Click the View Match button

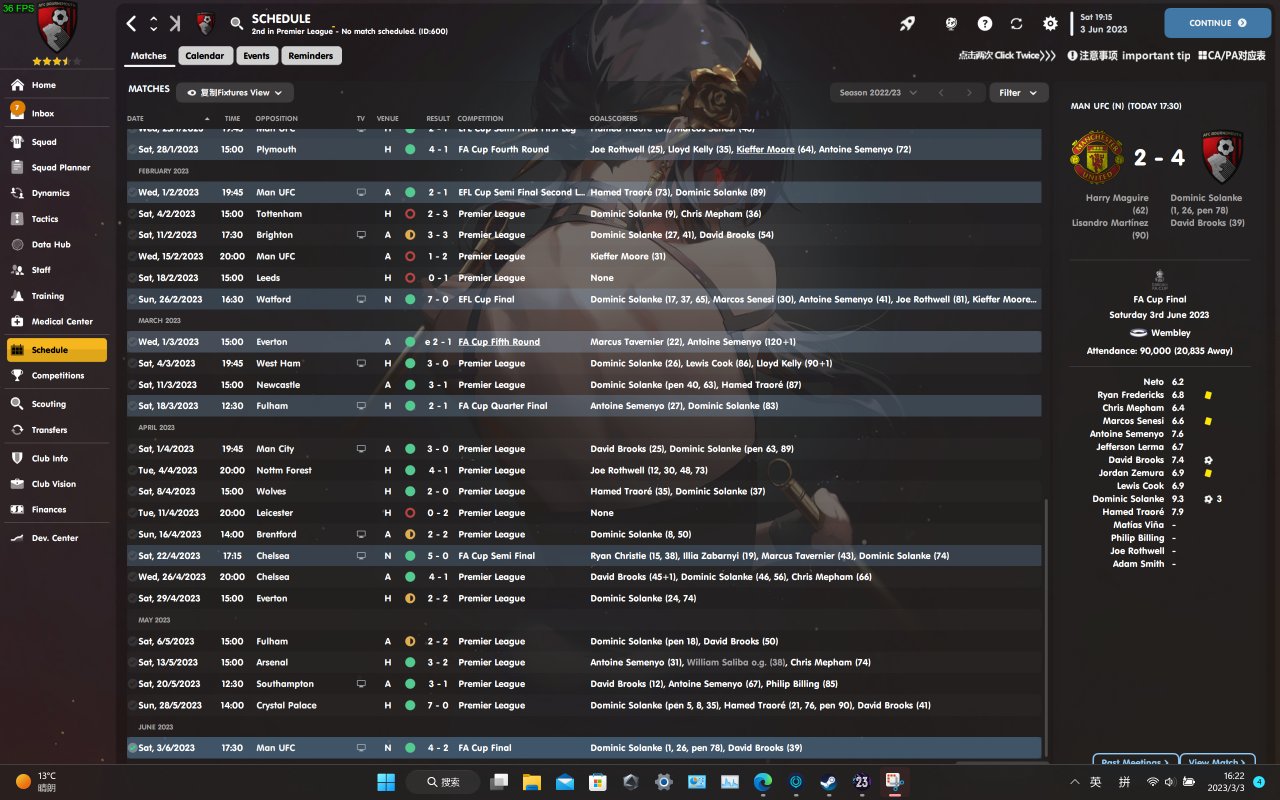click(1217, 762)
